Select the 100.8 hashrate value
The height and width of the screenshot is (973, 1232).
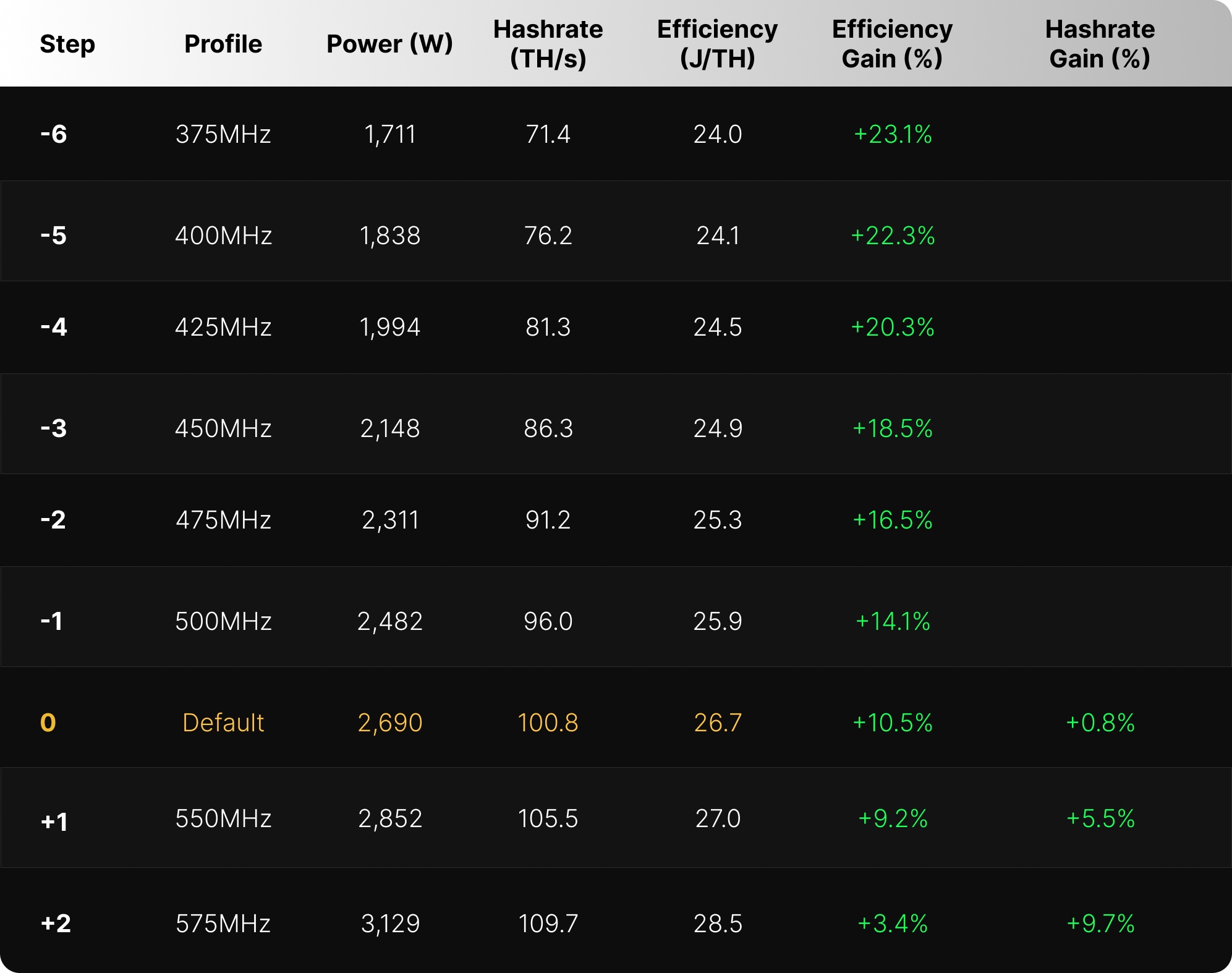tap(548, 723)
